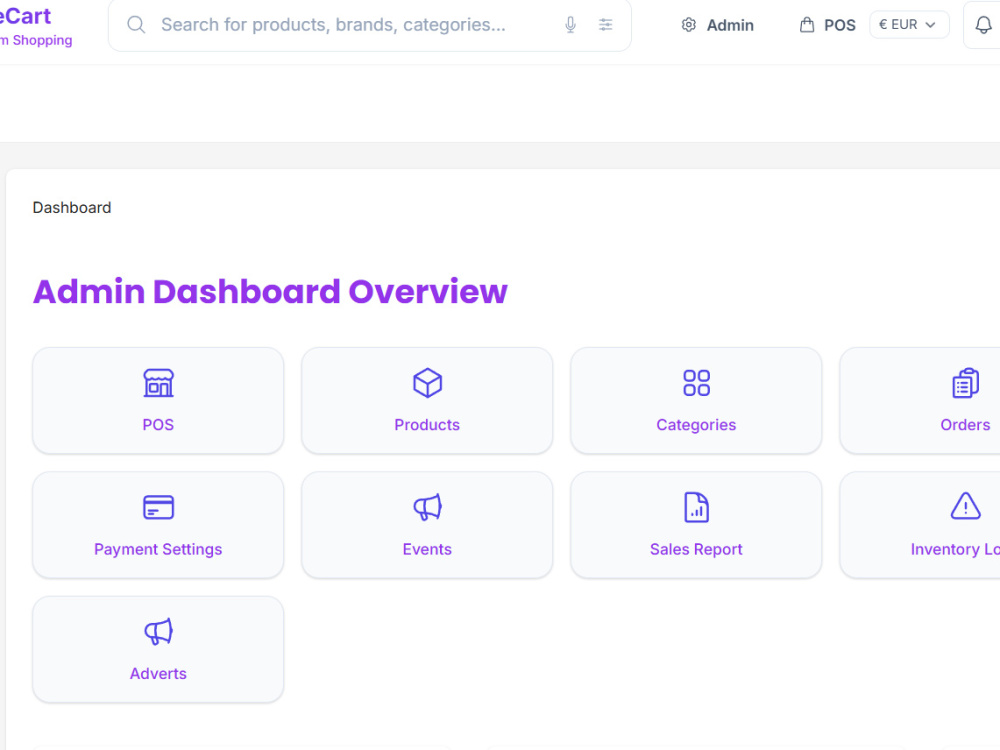Click the storefront icon on POS card
Image resolution: width=1000 pixels, height=750 pixels.
(x=158, y=383)
